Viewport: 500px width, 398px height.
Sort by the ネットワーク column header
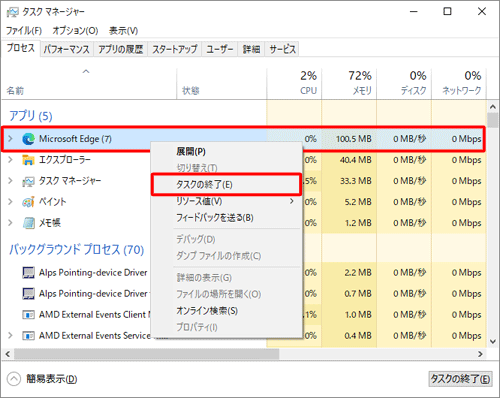click(x=459, y=83)
